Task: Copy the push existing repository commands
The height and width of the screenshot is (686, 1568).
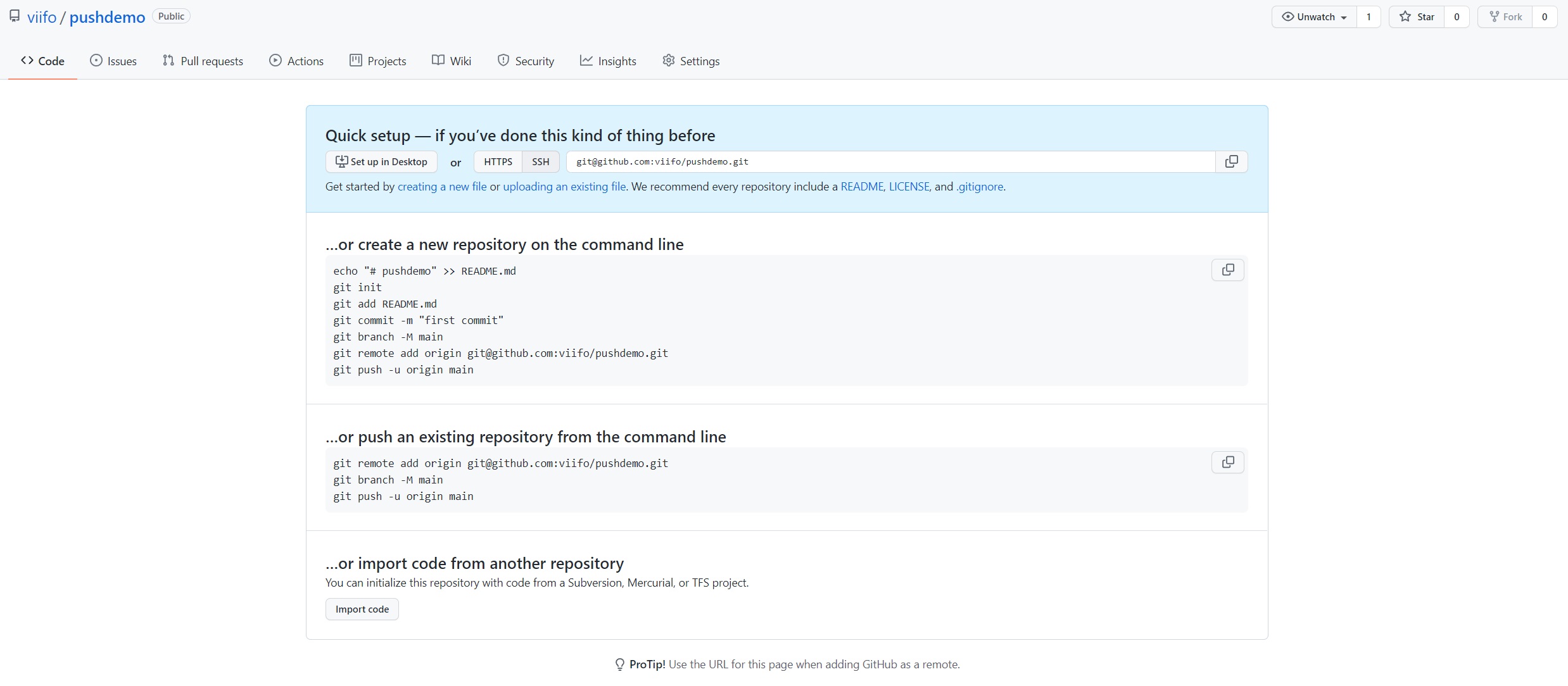Action: click(x=1227, y=463)
